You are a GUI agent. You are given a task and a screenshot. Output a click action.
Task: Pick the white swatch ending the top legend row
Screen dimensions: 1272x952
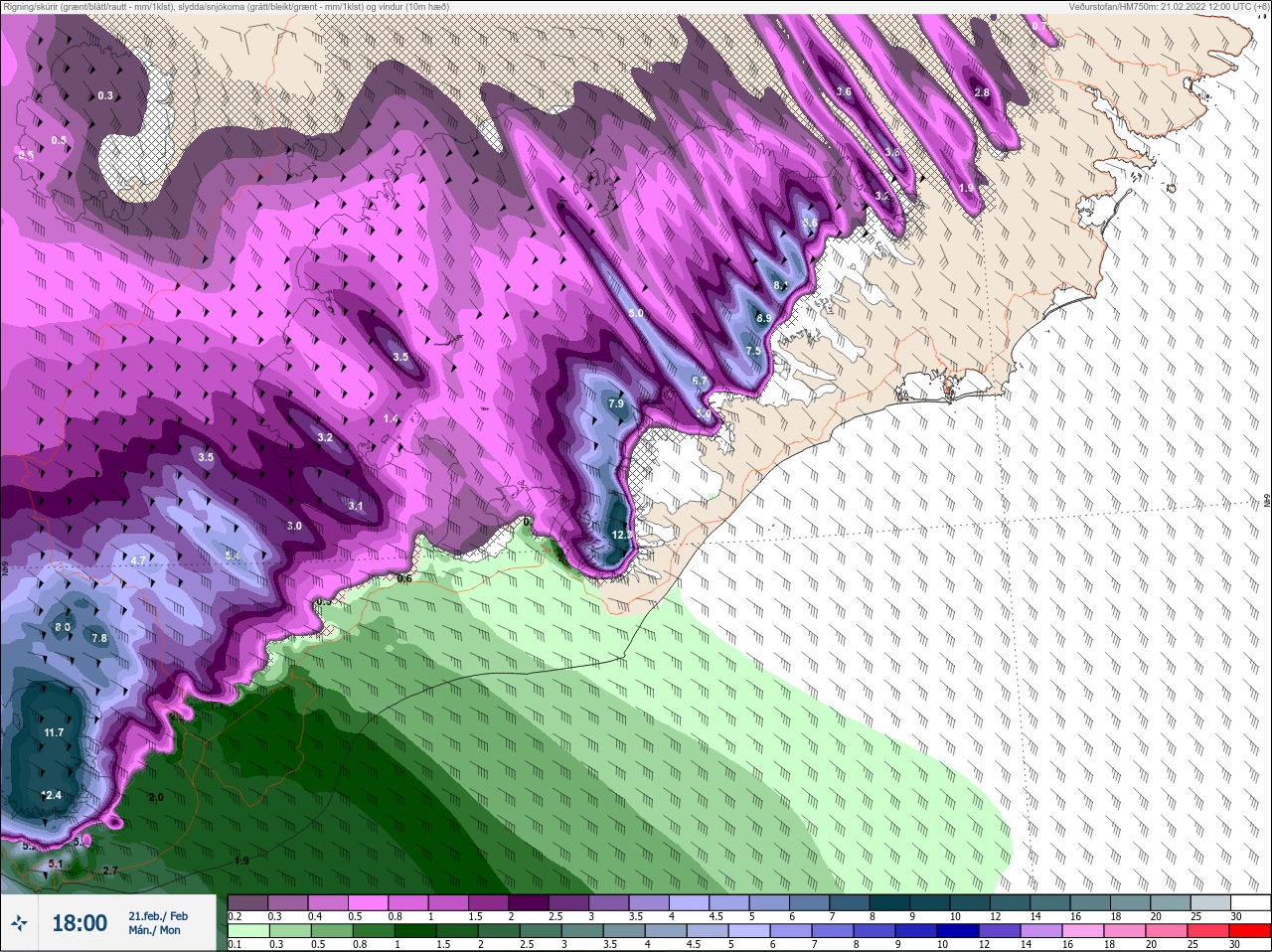pyautogui.click(x=1250, y=903)
